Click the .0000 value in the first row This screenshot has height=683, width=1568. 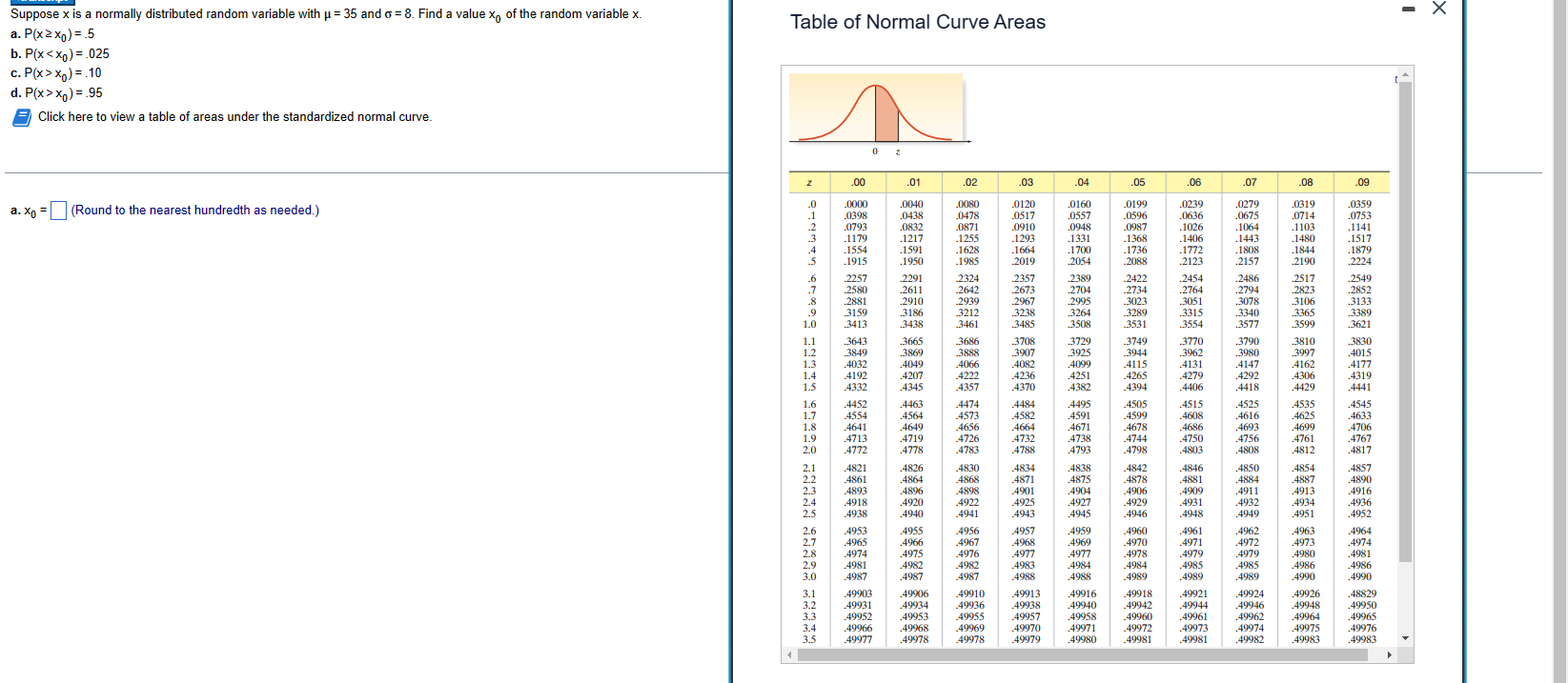[x=855, y=204]
